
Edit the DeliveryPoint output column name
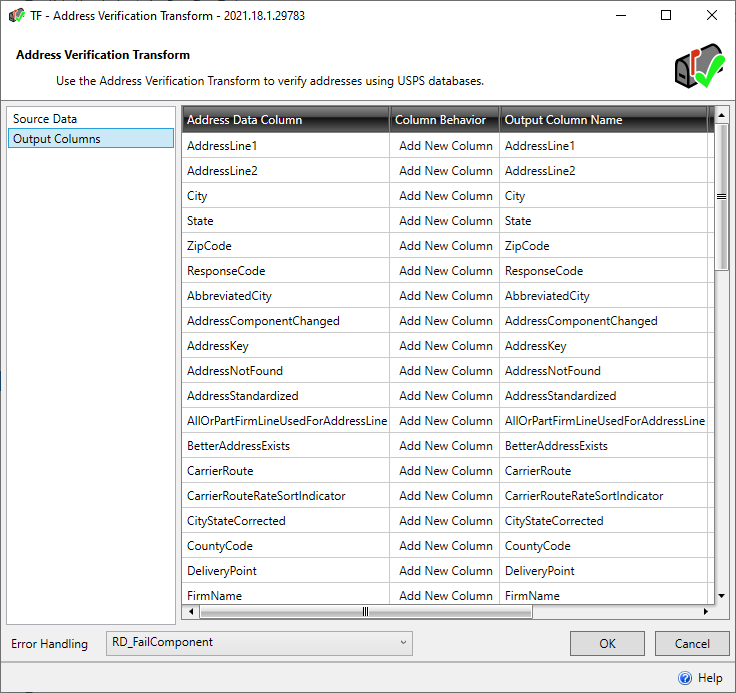click(x=604, y=570)
